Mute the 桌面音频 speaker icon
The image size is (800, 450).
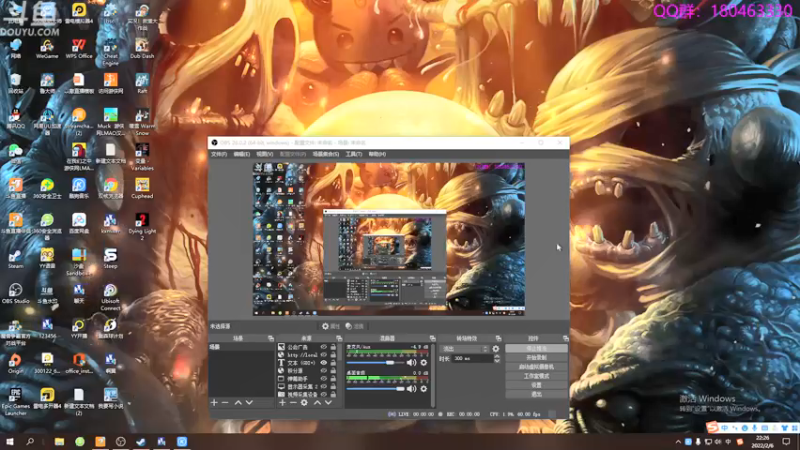pos(411,389)
